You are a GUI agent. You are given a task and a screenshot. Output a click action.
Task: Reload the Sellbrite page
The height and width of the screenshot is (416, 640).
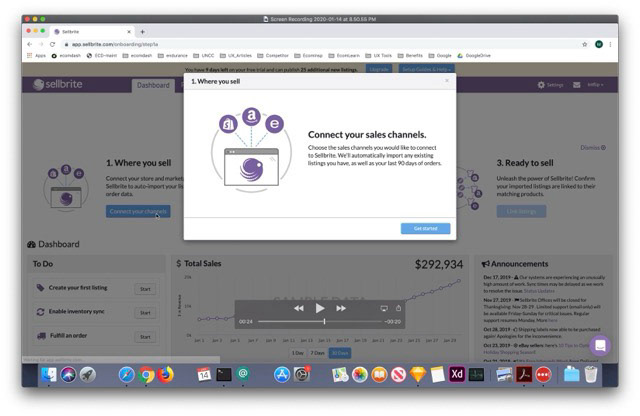52,44
